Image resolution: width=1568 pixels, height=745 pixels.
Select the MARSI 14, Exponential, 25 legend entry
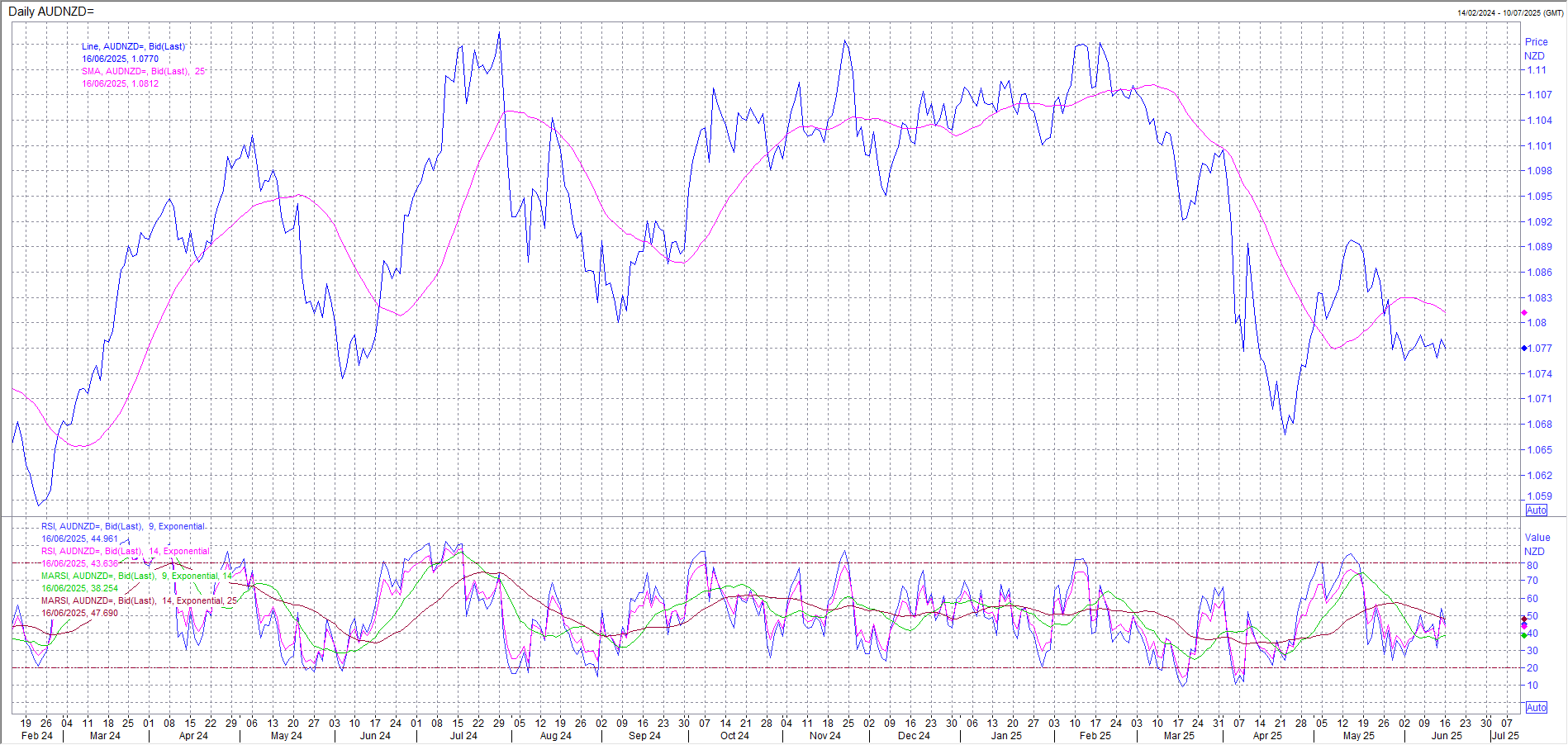139,600
